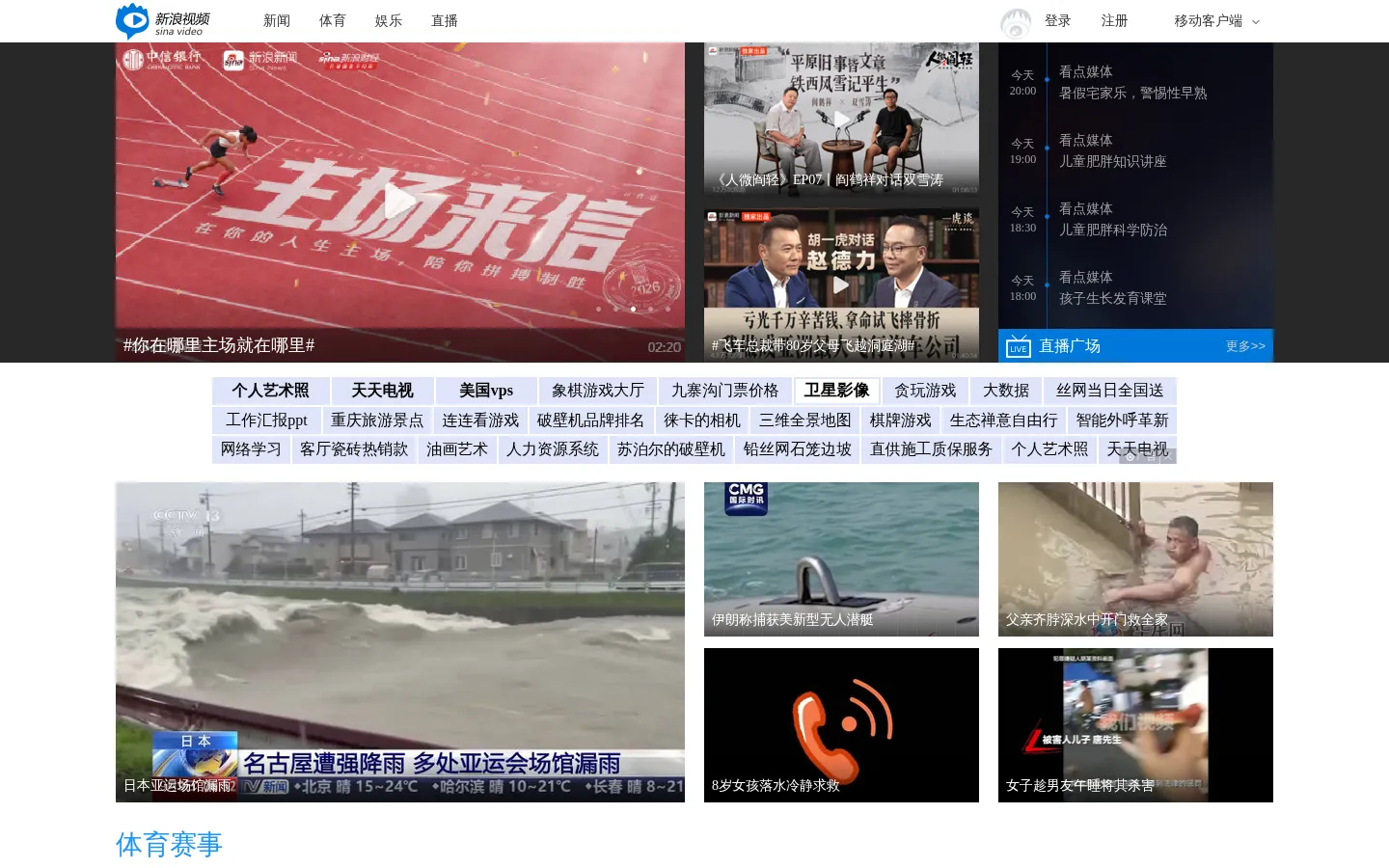Open the 九寨沟门票价格 tag
This screenshot has height=868, width=1389.
click(x=725, y=391)
